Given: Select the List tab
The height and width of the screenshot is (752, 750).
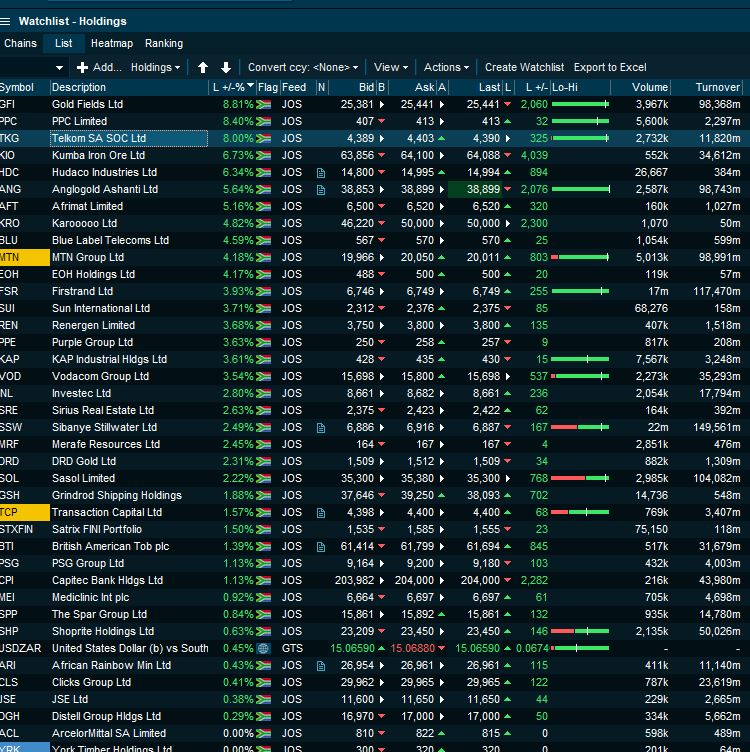Looking at the screenshot, I should pos(63,44).
